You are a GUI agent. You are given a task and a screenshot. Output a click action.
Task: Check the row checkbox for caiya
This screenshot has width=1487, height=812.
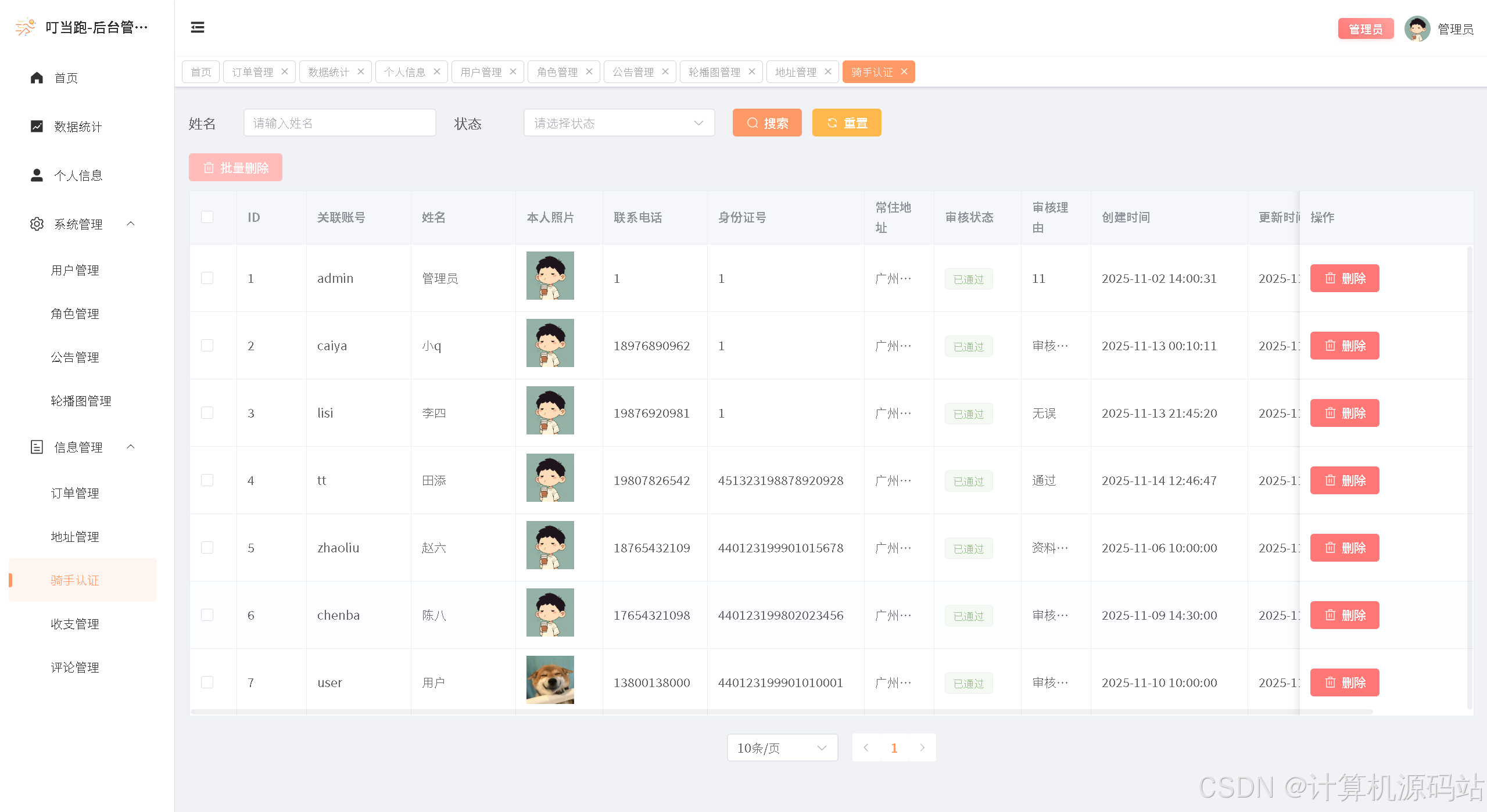[x=207, y=346]
